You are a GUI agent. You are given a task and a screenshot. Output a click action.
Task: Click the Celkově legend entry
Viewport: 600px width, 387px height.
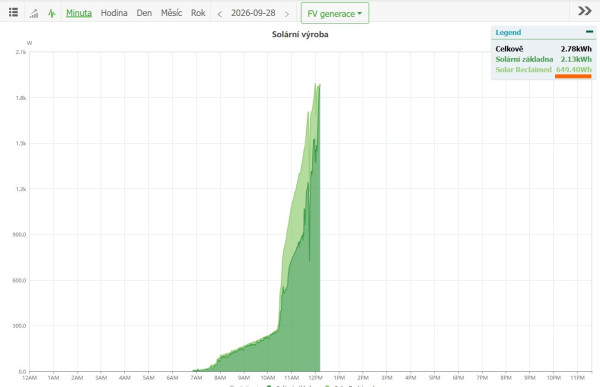click(x=509, y=49)
